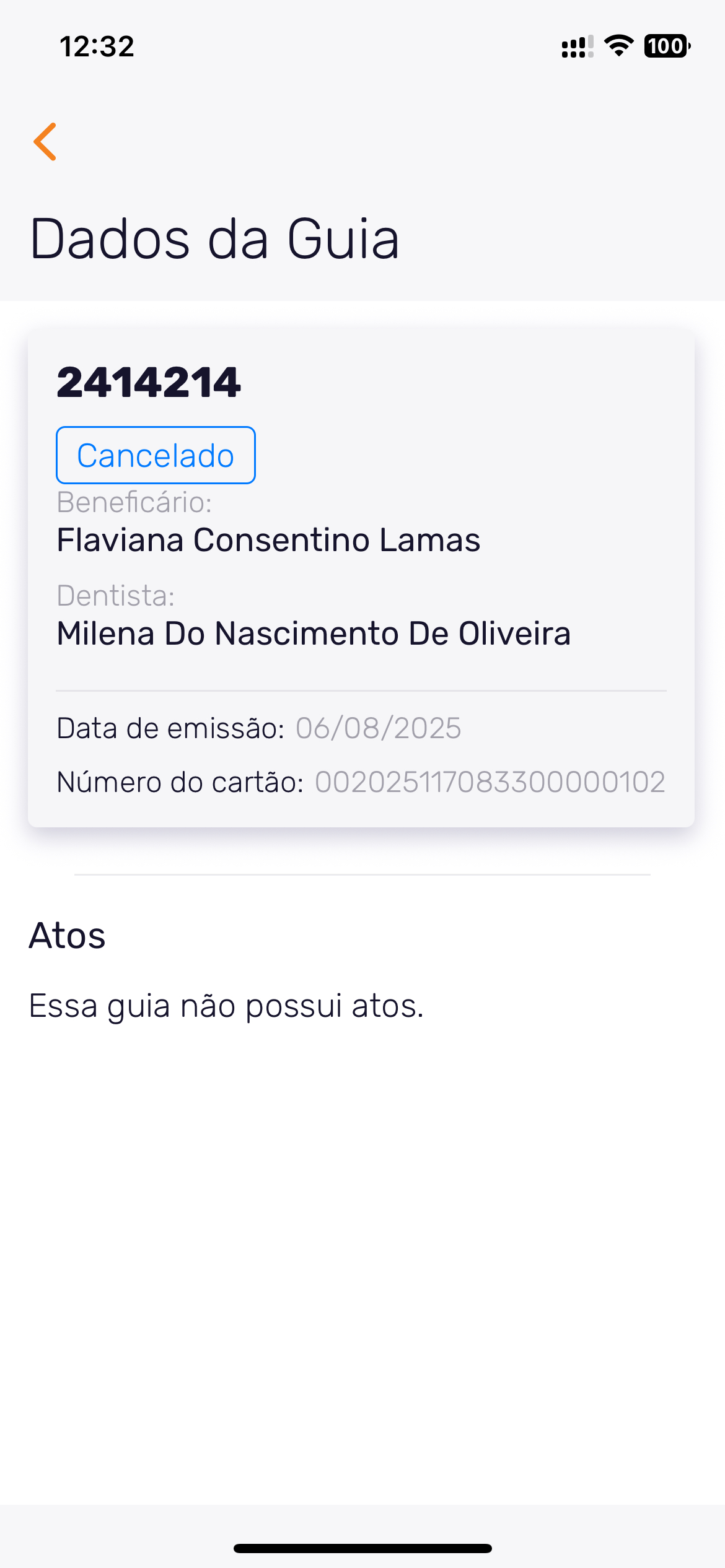Select beneficiary name Flaviana Consentino Lamas
Screen dimensions: 725x1568
click(x=268, y=540)
